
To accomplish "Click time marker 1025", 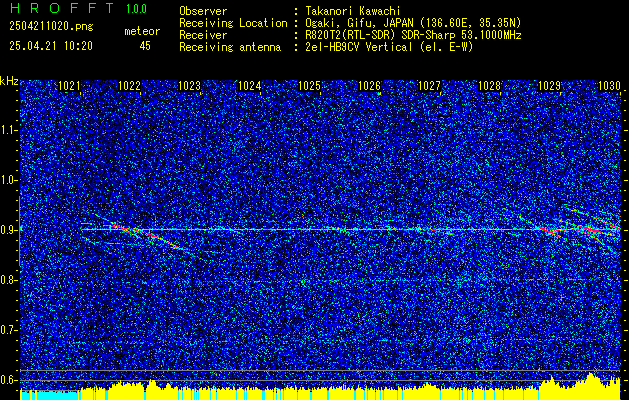I will tap(309, 86).
